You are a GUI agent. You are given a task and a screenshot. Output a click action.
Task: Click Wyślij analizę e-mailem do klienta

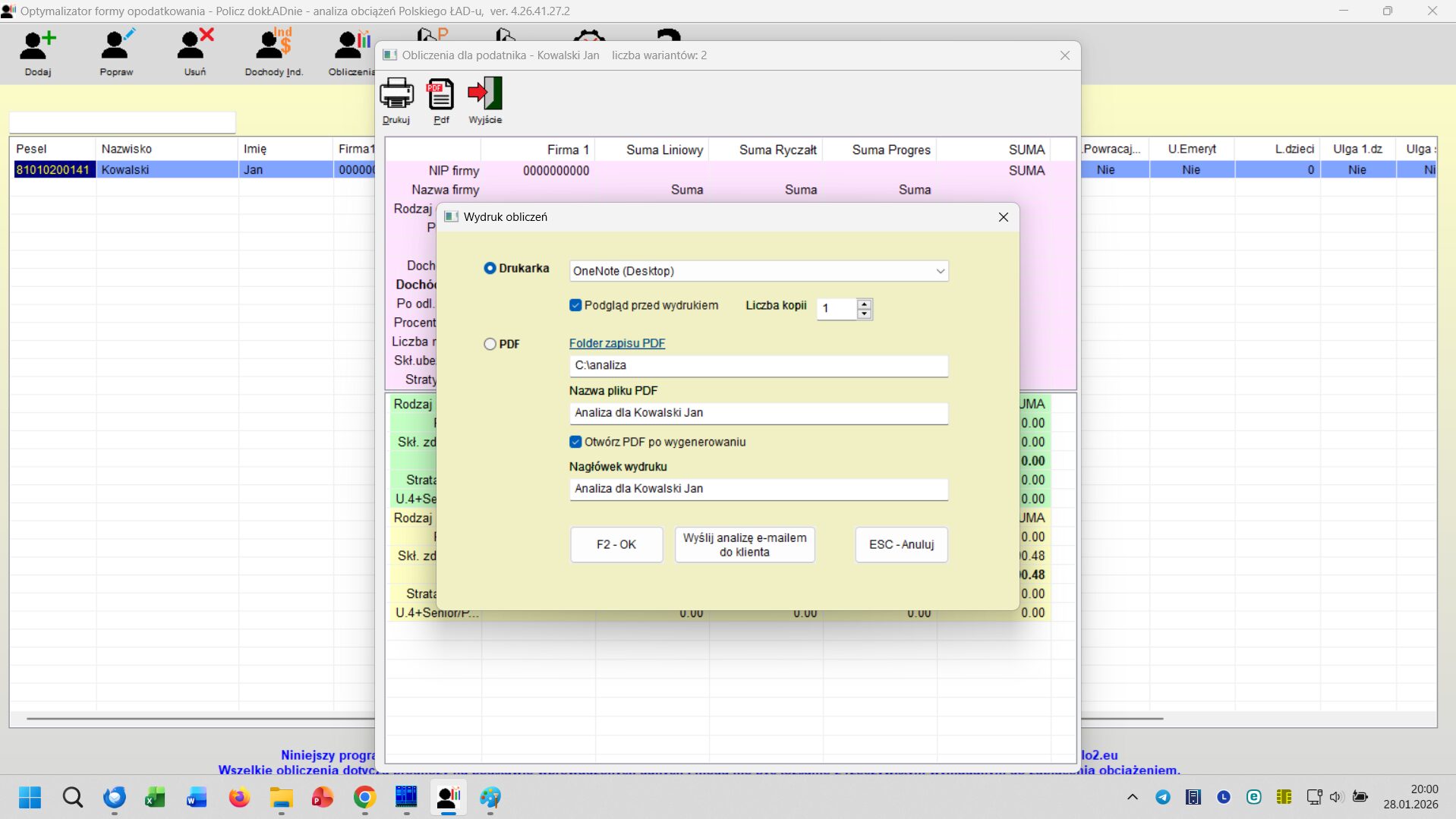click(744, 545)
